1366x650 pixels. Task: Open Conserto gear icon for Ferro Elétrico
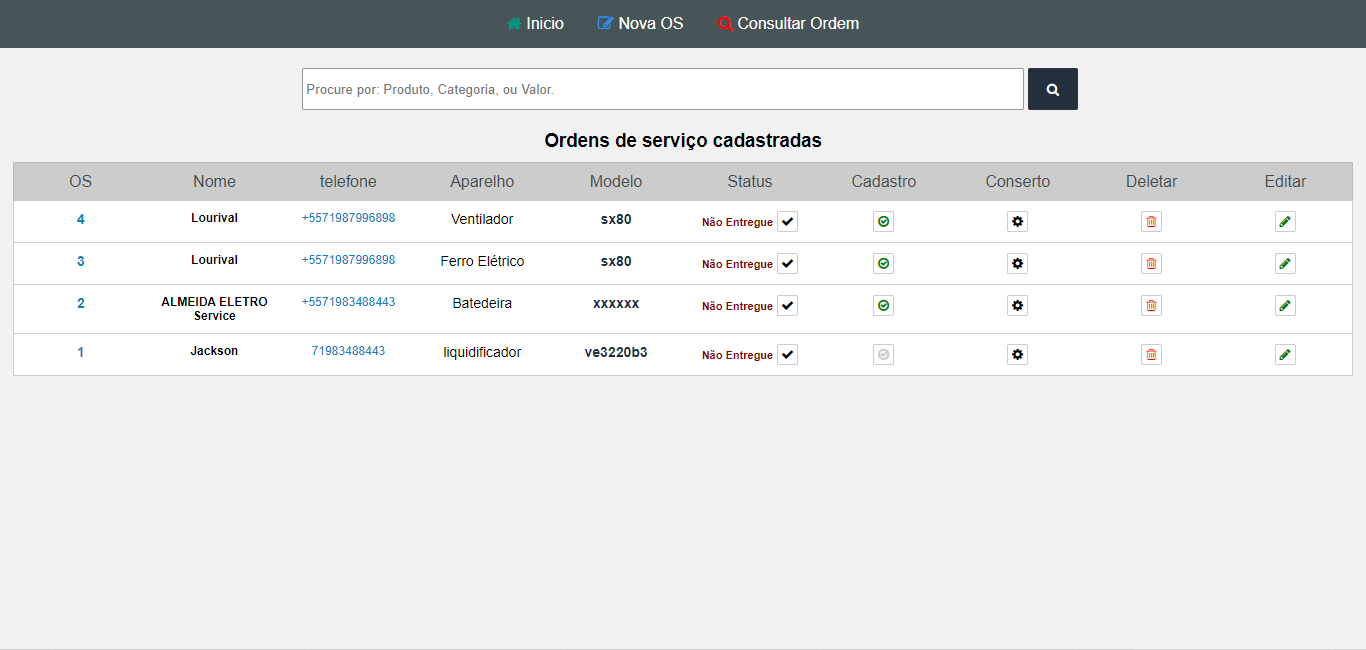coord(1017,264)
